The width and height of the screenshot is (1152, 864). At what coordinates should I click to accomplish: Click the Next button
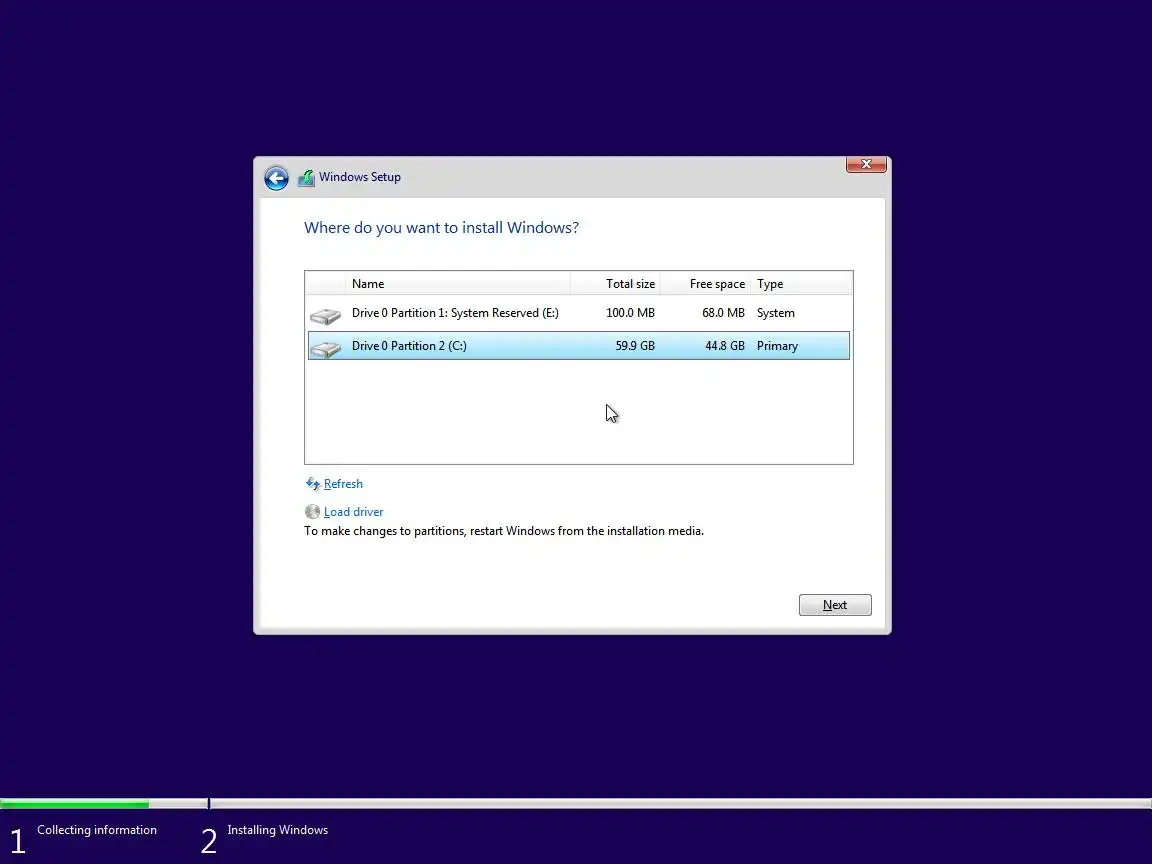pyautogui.click(x=835, y=605)
